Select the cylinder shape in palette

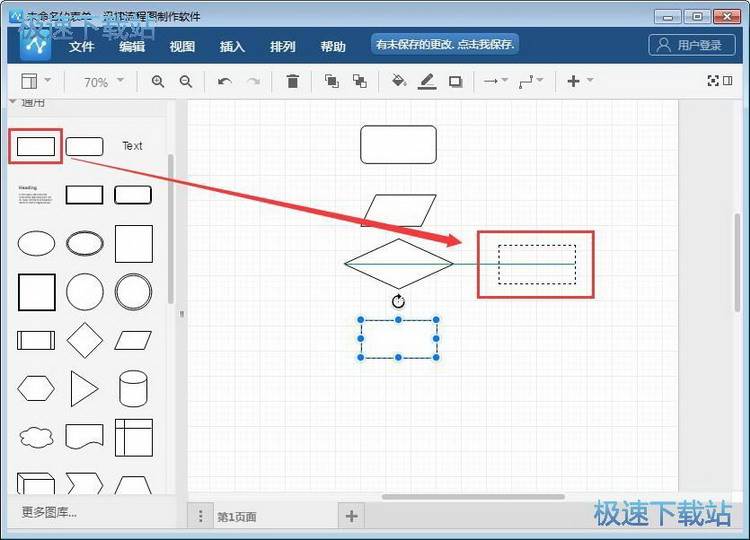[x=133, y=388]
